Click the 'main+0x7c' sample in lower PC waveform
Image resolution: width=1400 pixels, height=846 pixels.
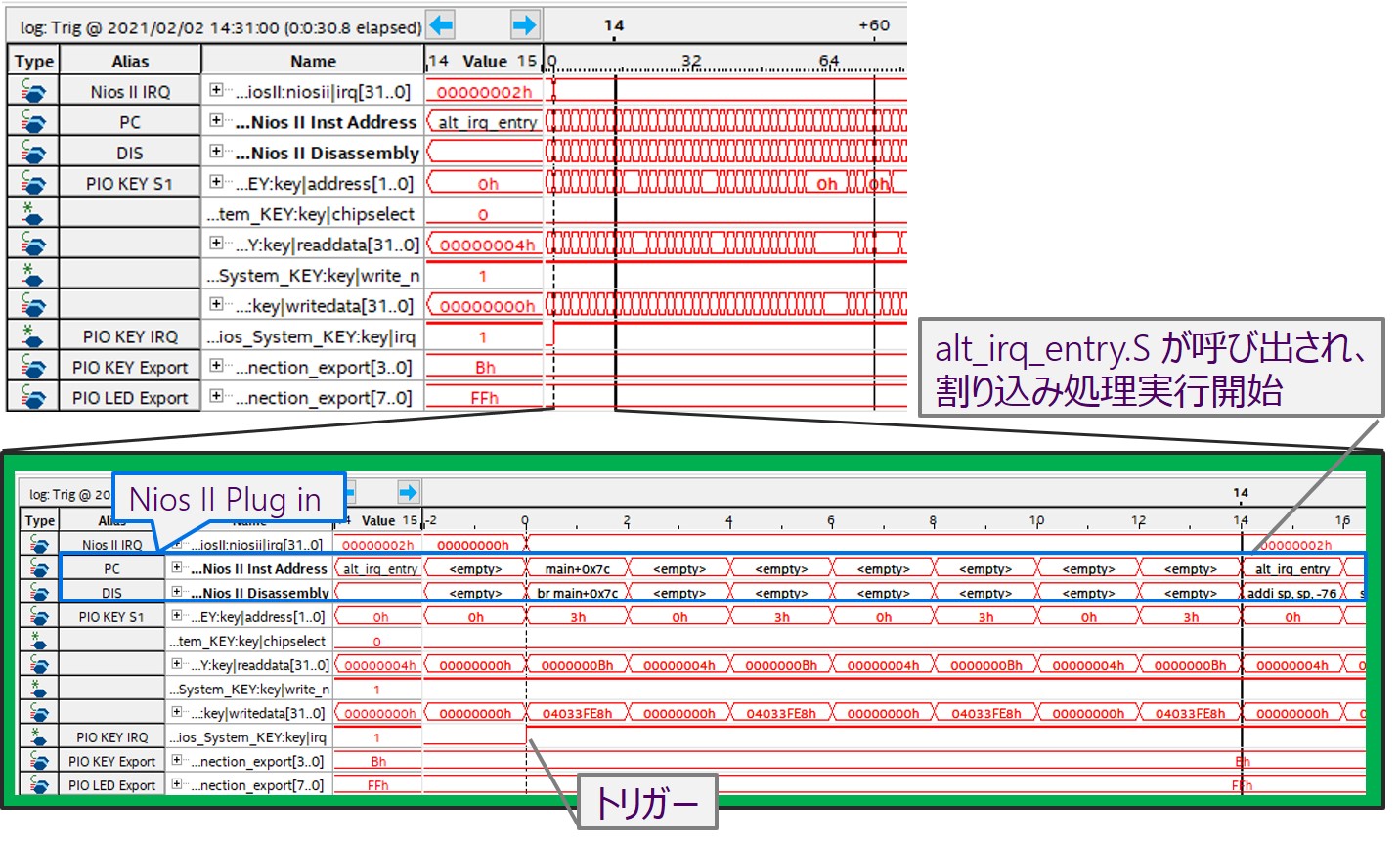click(x=577, y=568)
